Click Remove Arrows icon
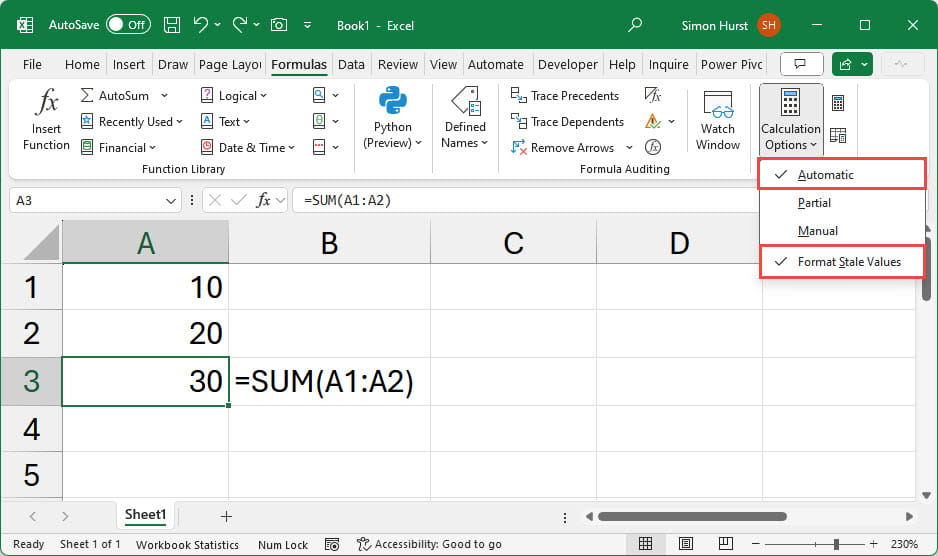 (x=519, y=147)
